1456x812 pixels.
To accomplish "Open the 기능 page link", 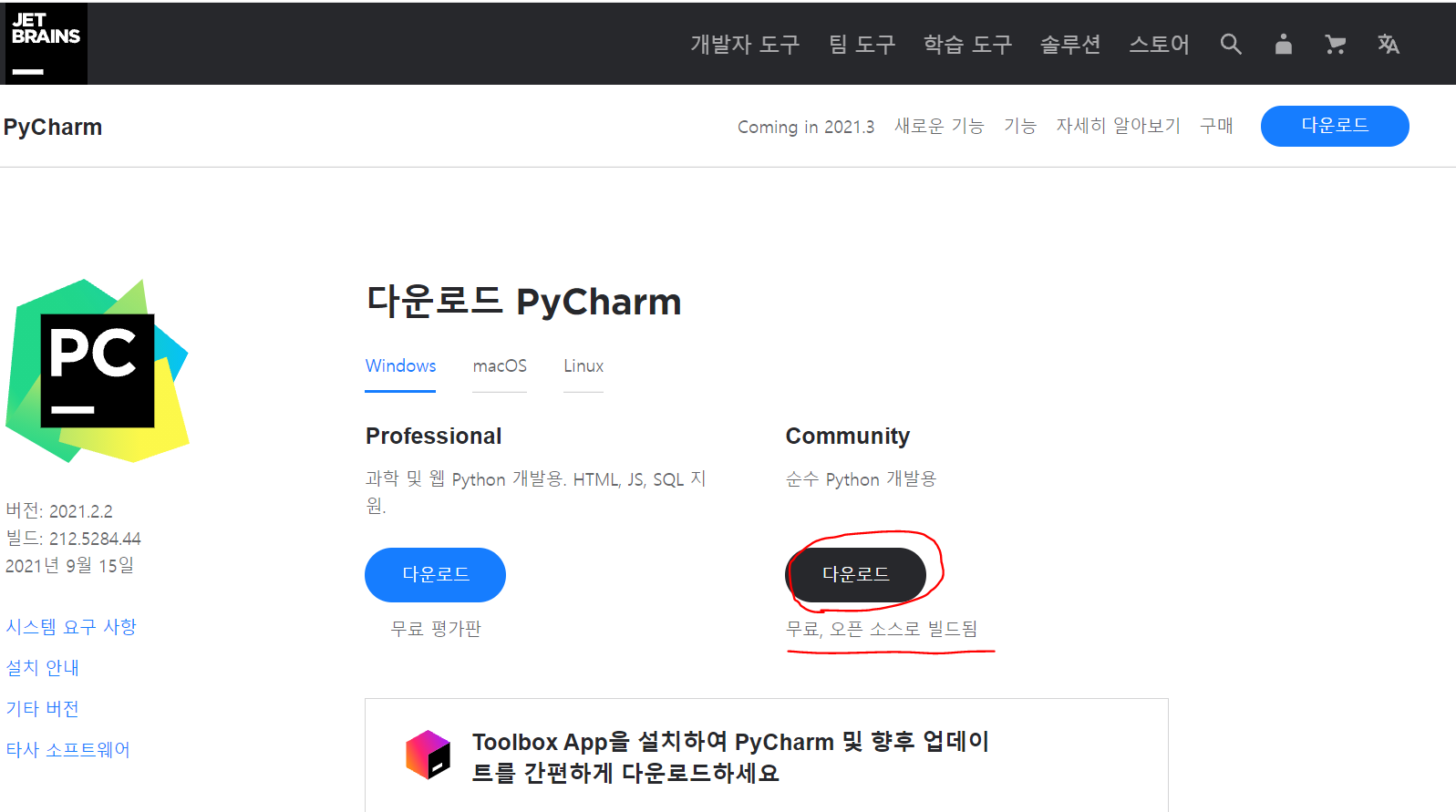I will (x=1020, y=126).
